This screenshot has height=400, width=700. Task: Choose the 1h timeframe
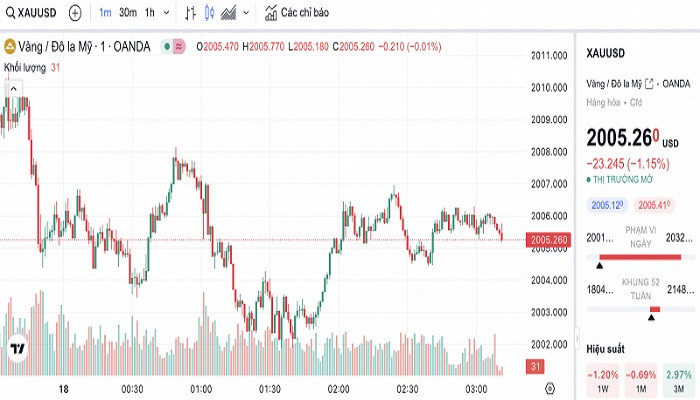point(149,13)
